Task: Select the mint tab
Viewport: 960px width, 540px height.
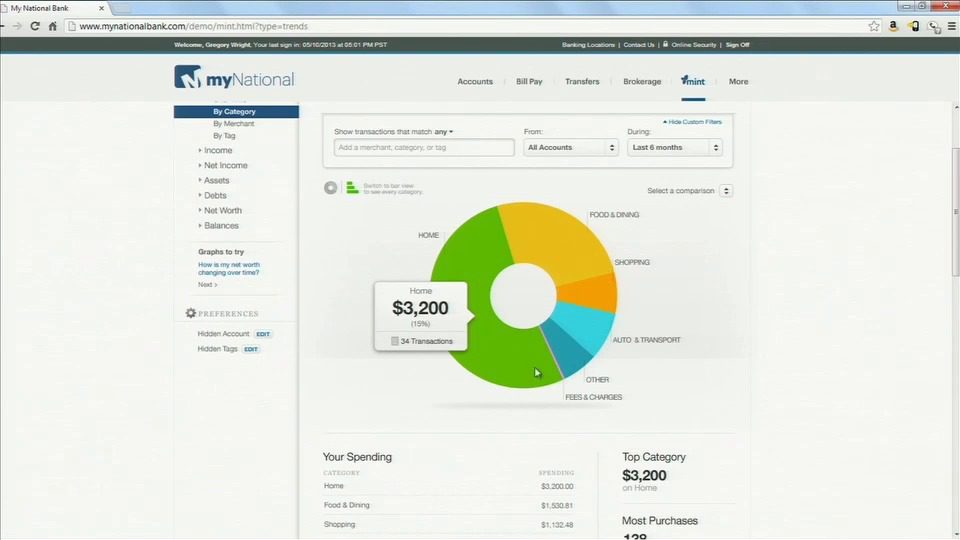Action: pyautogui.click(x=693, y=81)
